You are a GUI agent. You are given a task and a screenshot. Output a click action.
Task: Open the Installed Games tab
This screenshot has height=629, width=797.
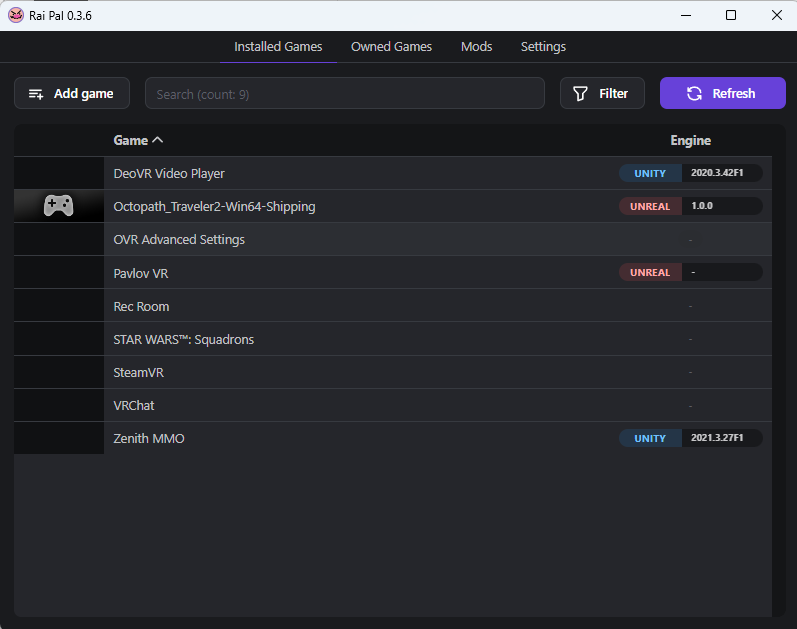coord(278,47)
